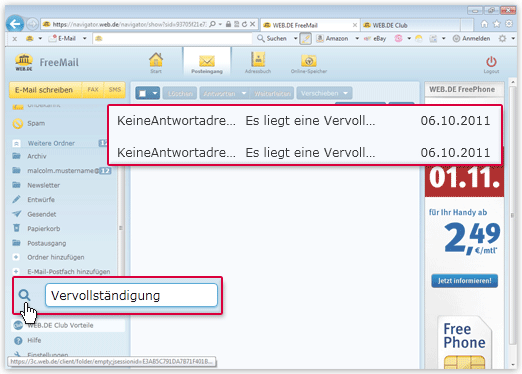Click Jetzt informieren! ad button
522x374 pixels.
tap(464, 281)
